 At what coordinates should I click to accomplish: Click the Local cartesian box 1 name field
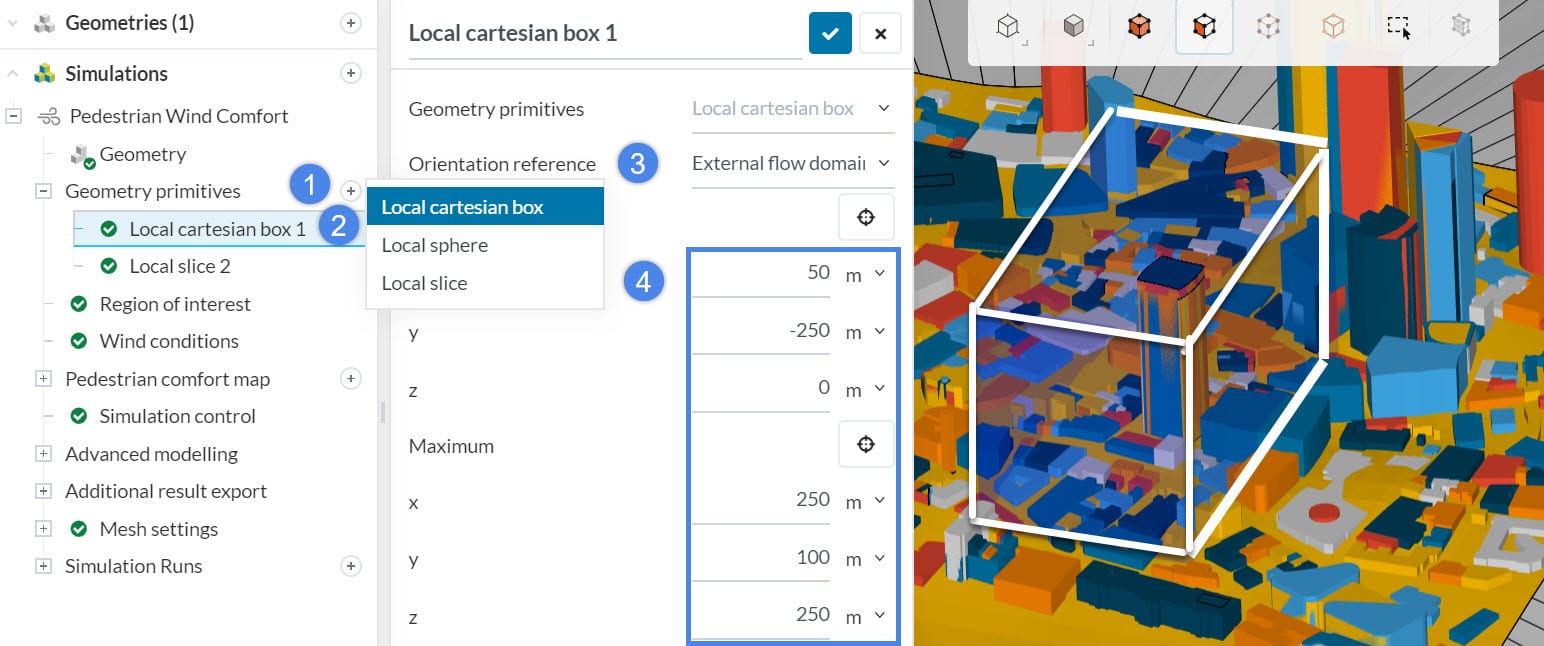tap(512, 32)
